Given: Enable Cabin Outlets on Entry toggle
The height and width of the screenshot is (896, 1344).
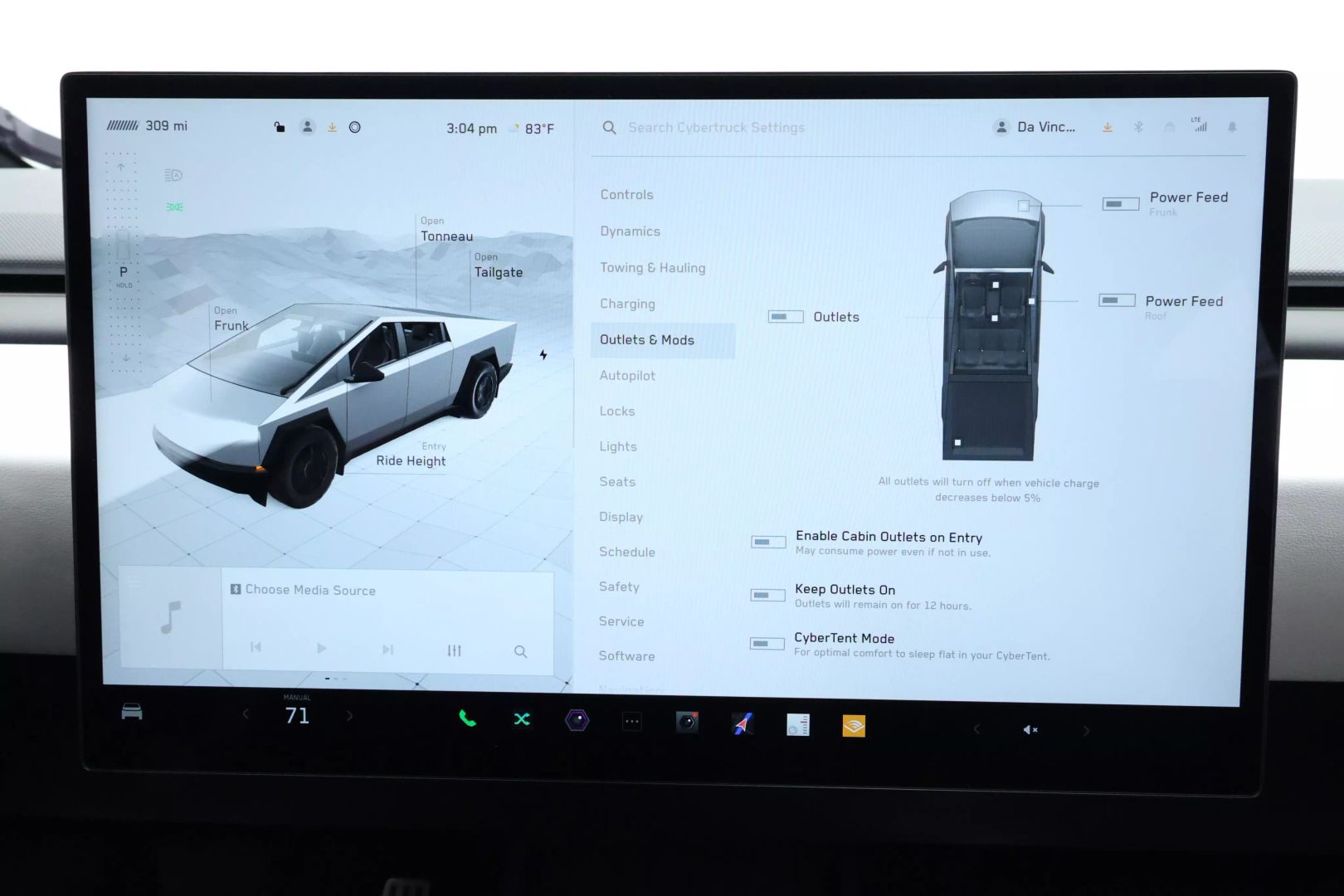Looking at the screenshot, I should click(768, 542).
